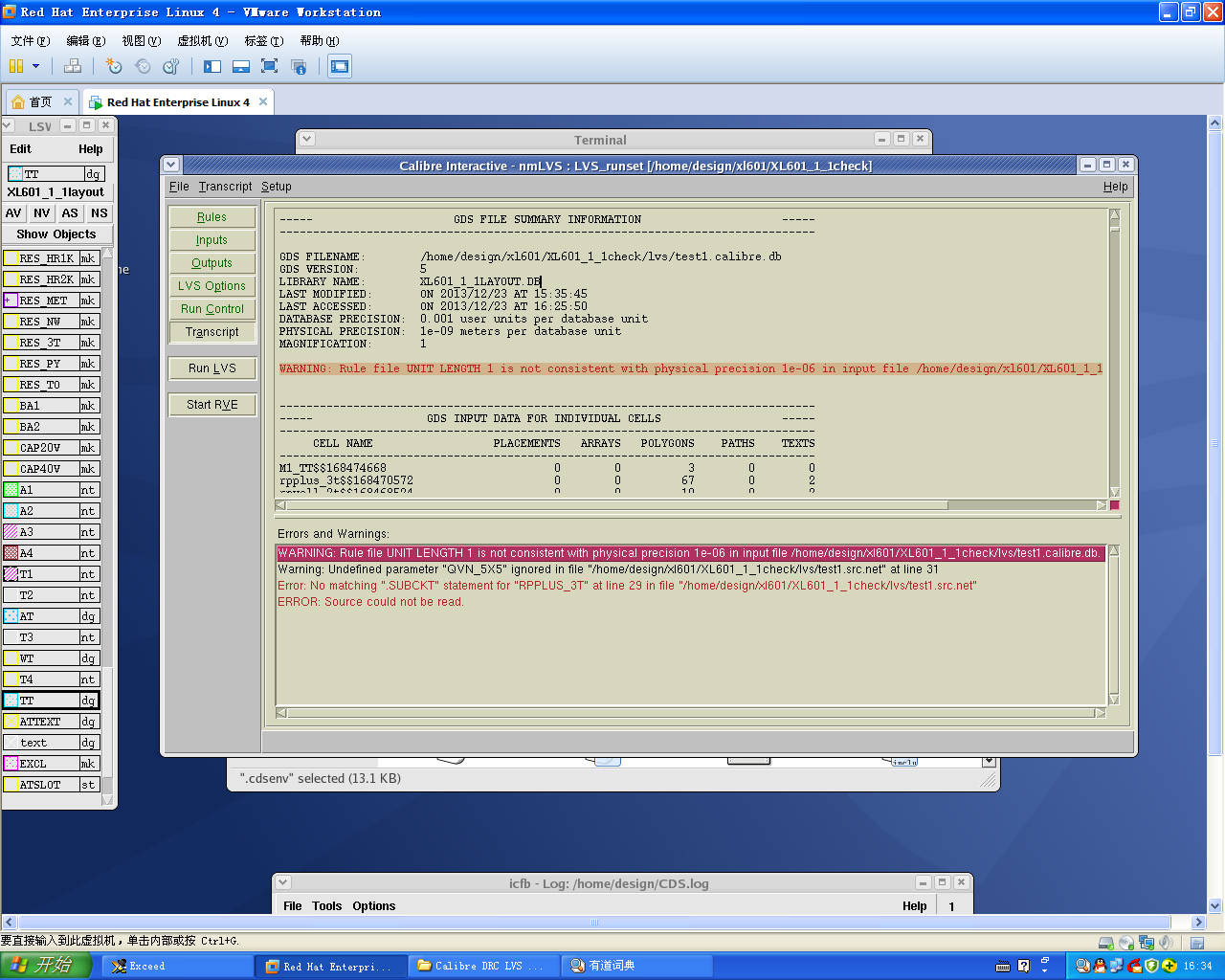
Task: Switch to 有道词典 taskbar item
Action: coord(636,967)
